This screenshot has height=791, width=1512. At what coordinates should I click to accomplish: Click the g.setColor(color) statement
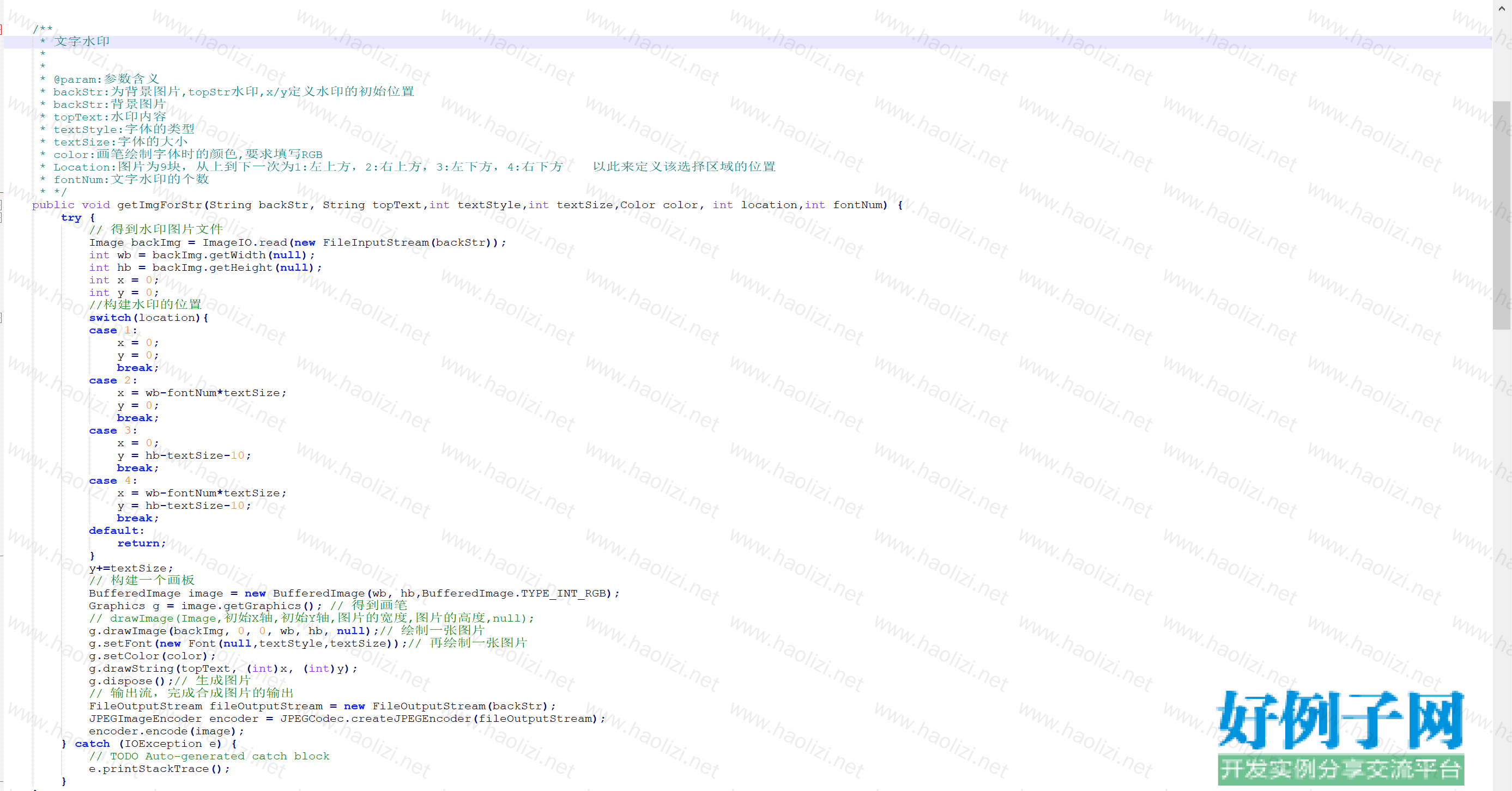[152, 656]
